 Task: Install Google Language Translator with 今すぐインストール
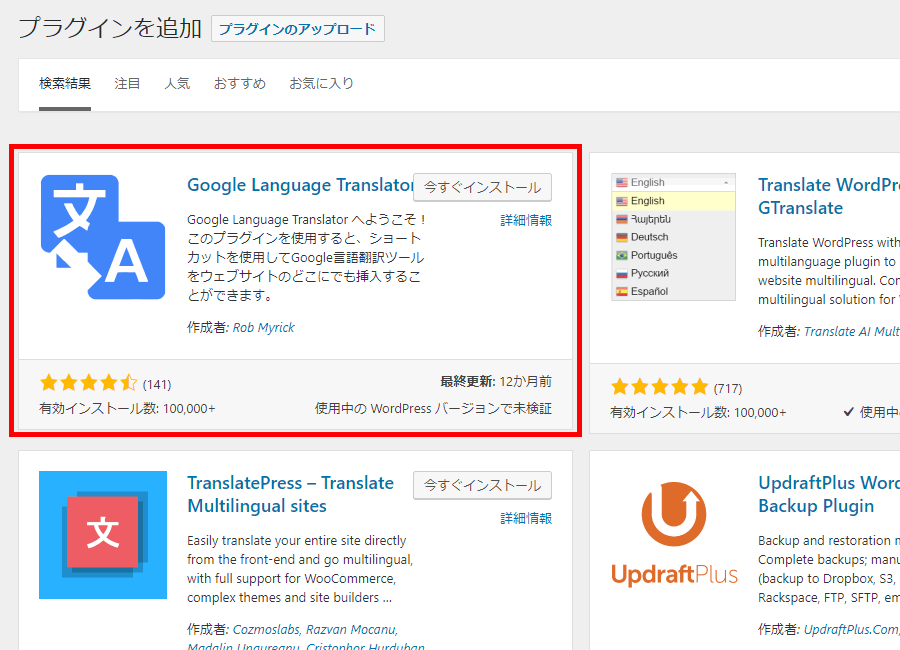pos(482,187)
